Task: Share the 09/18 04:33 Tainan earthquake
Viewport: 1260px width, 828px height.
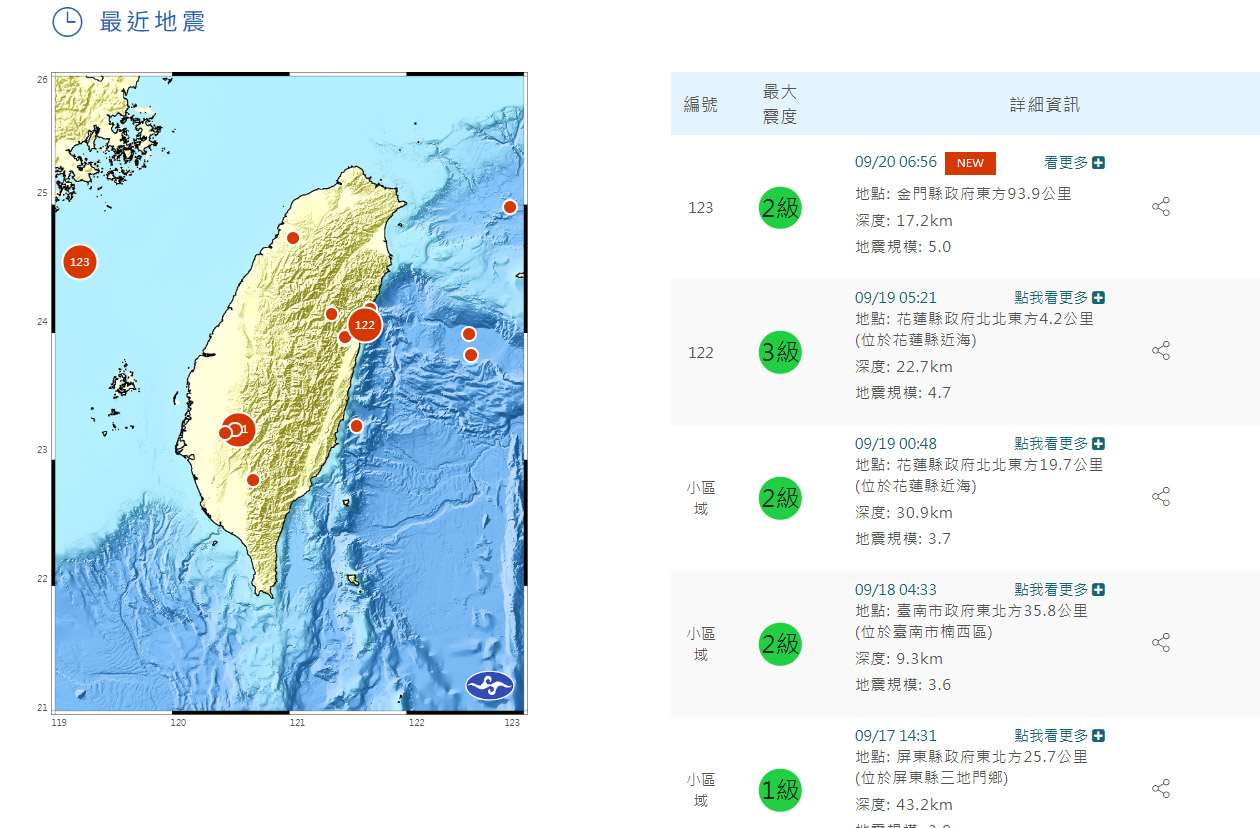Action: [1160, 643]
